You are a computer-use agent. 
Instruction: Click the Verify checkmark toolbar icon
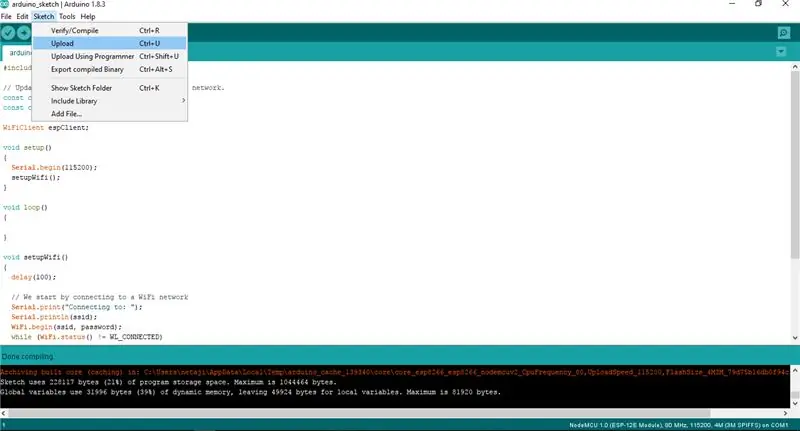pyautogui.click(x=8, y=33)
